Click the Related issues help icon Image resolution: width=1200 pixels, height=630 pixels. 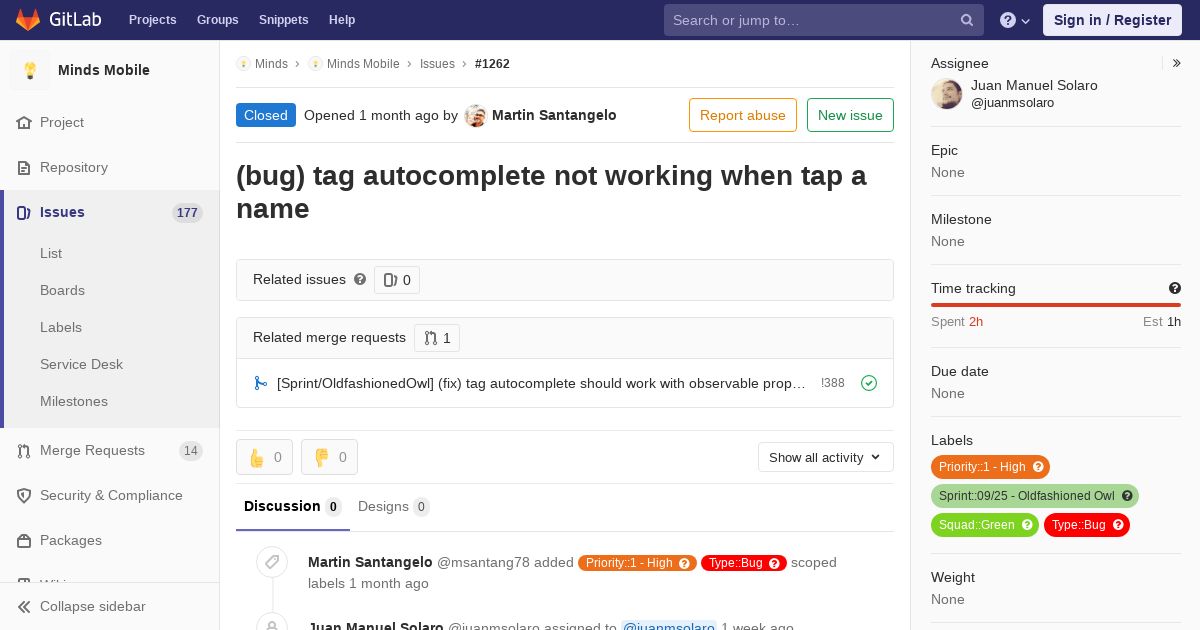coord(360,280)
